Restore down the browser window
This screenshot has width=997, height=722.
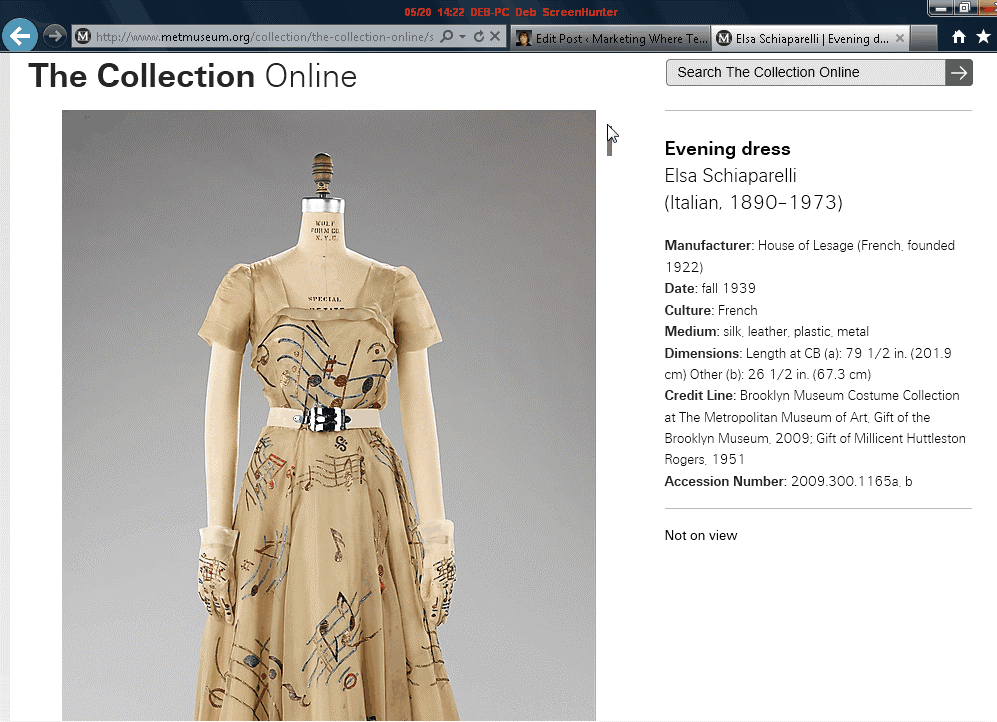click(x=965, y=8)
